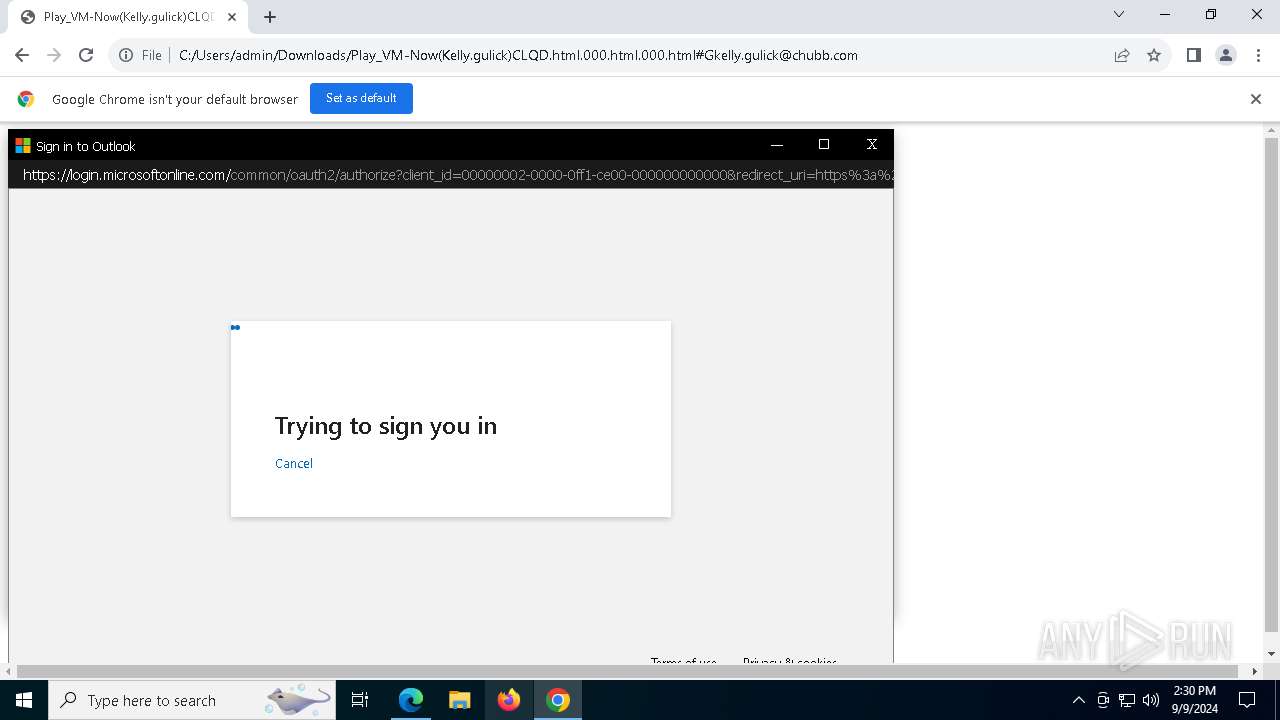
Task: Show hidden system tray icons
Action: [1078, 700]
